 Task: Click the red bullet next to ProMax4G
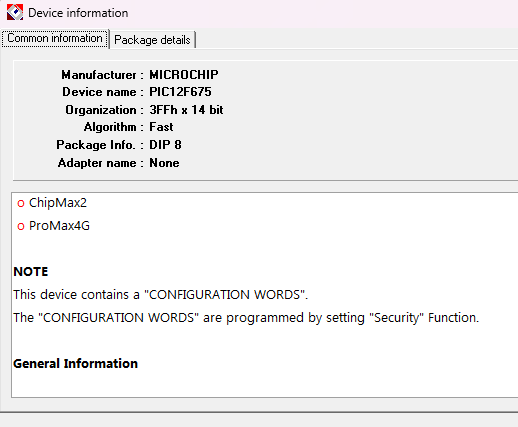point(21,226)
